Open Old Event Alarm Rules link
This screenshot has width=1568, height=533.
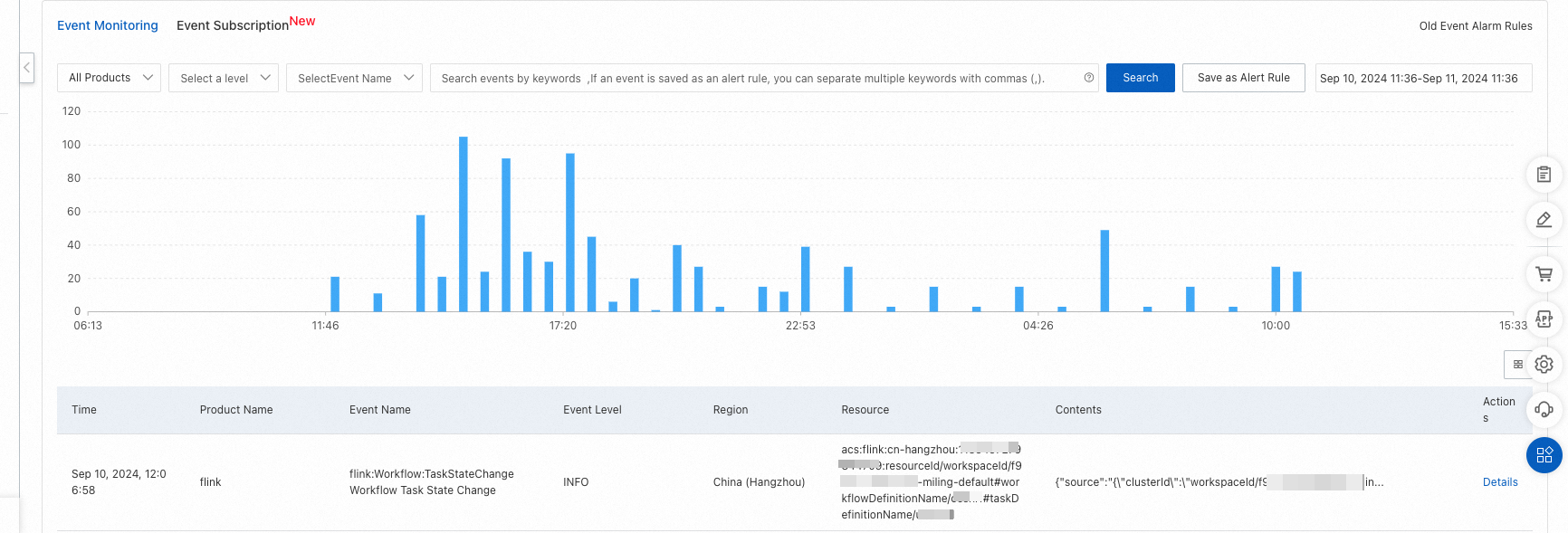pyautogui.click(x=1475, y=26)
